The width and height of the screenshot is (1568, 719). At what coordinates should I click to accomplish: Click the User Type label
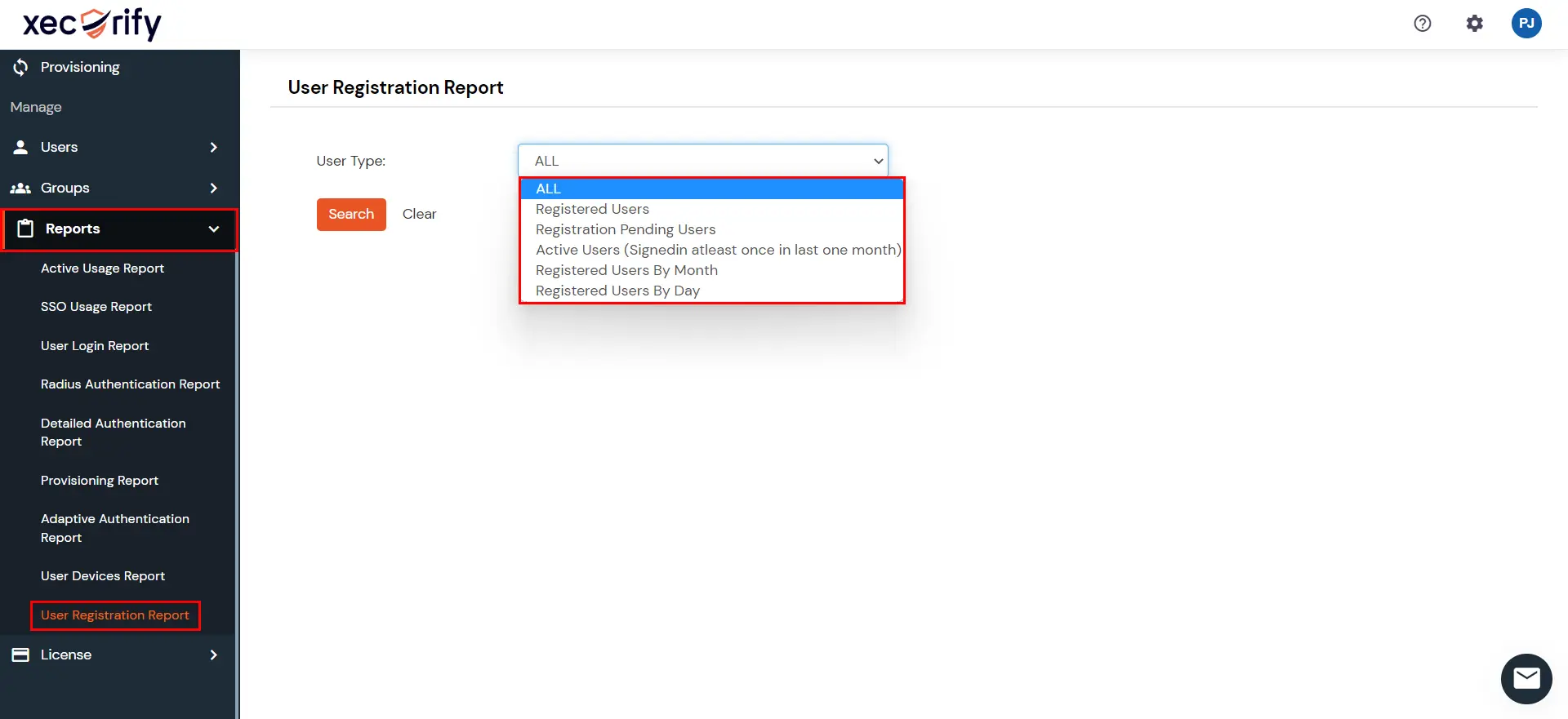pyautogui.click(x=351, y=161)
